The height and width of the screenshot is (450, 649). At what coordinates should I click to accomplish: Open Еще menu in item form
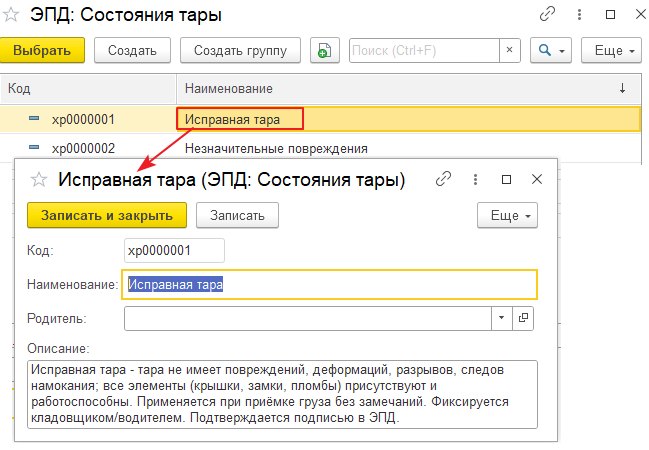coord(507,215)
